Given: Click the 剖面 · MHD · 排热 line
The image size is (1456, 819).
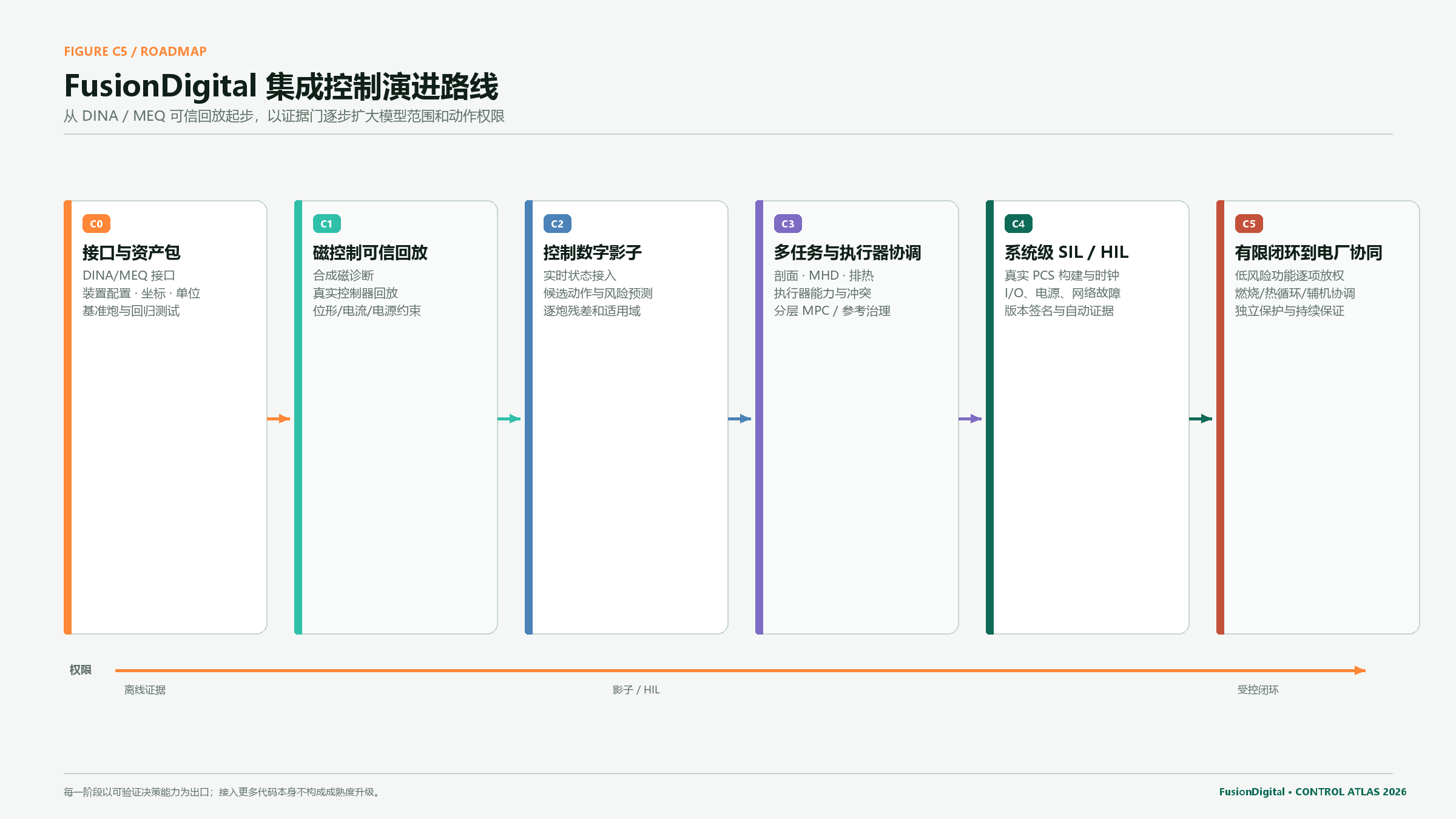Looking at the screenshot, I should coord(824,275).
